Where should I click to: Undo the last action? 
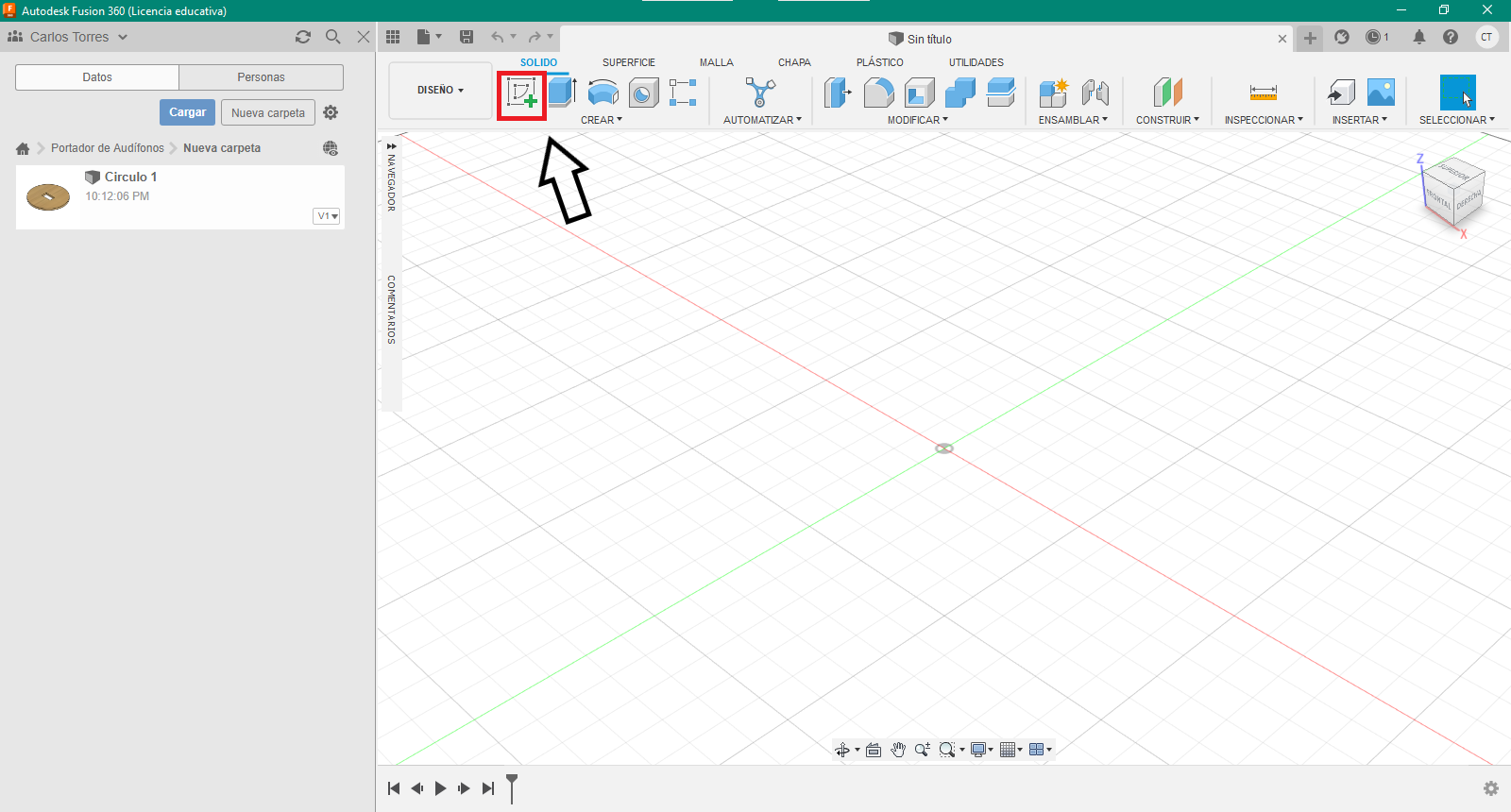498,37
